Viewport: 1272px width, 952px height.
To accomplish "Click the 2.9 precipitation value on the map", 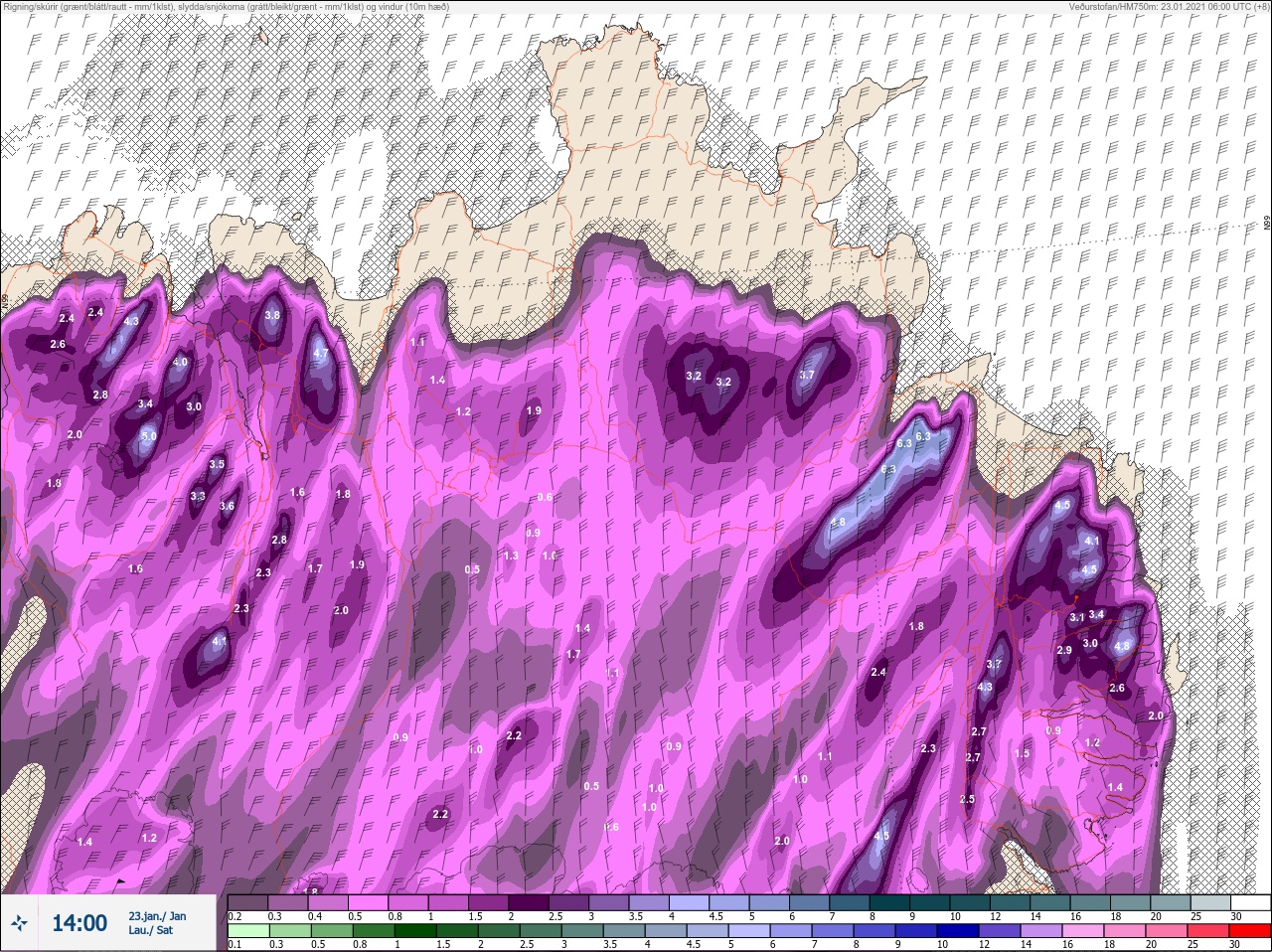I will (x=1063, y=650).
